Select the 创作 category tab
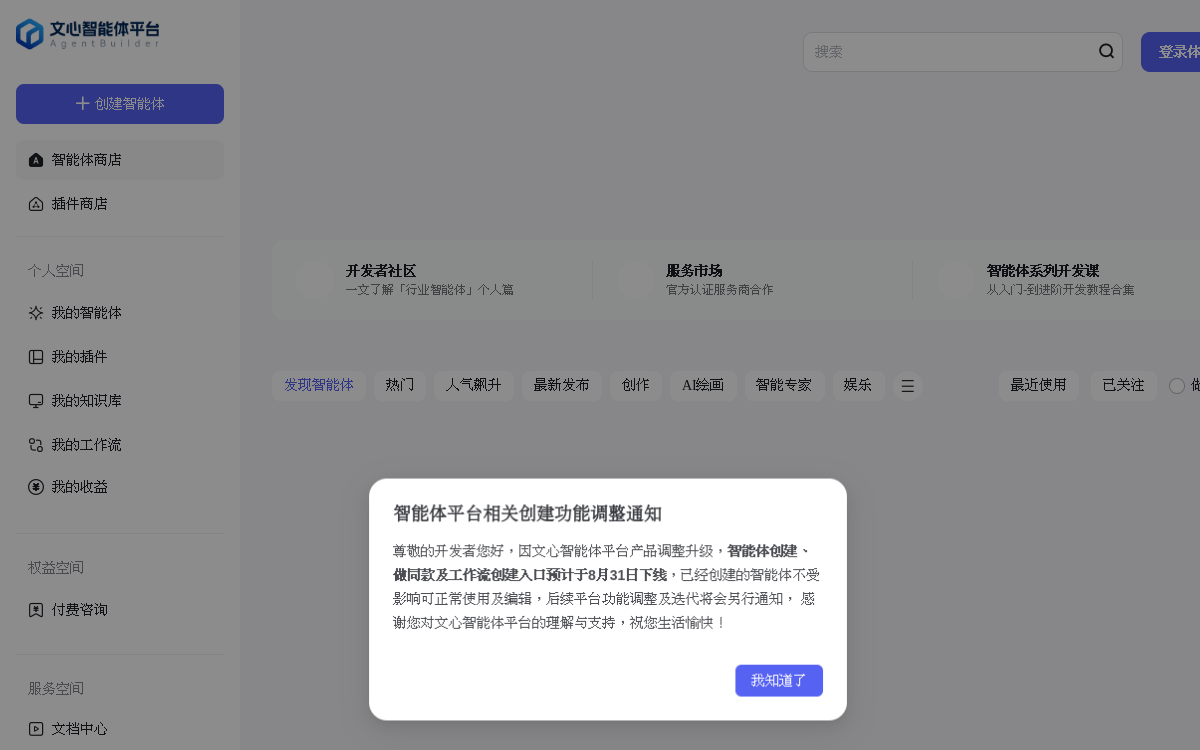 tap(635, 385)
